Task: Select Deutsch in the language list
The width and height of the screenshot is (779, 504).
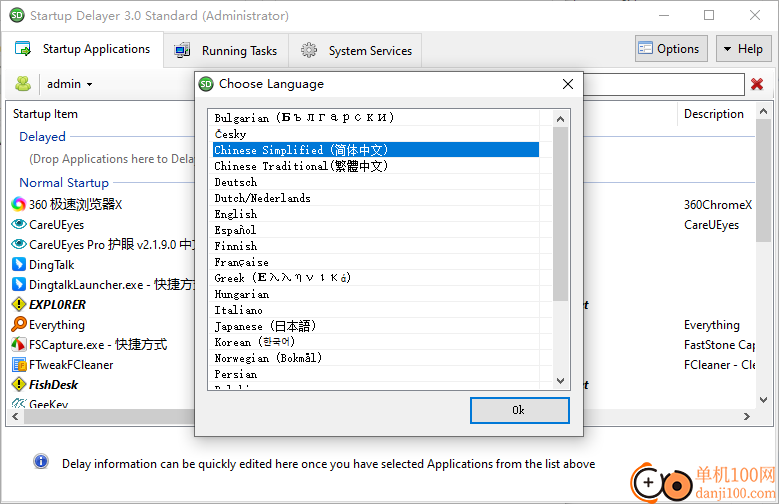Action: (376, 182)
